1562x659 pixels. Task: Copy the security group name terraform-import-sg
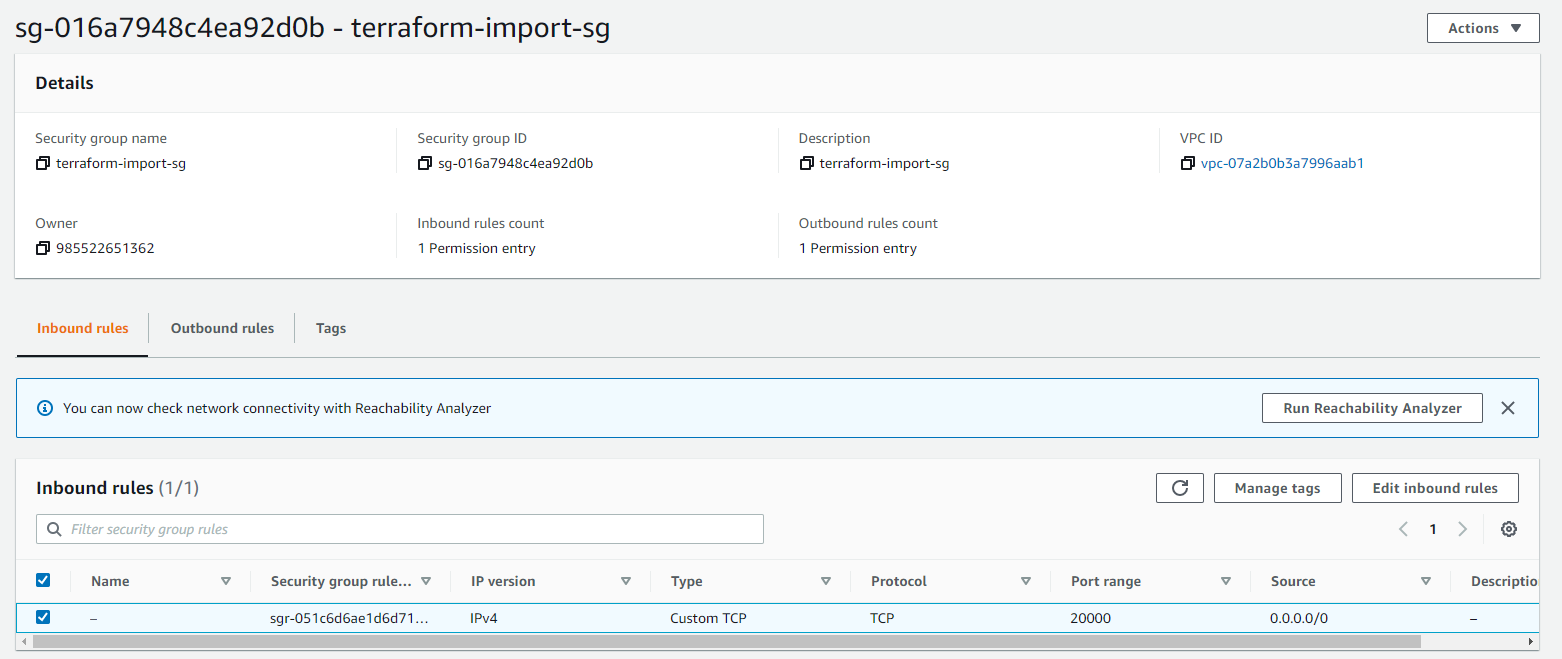pos(42,163)
